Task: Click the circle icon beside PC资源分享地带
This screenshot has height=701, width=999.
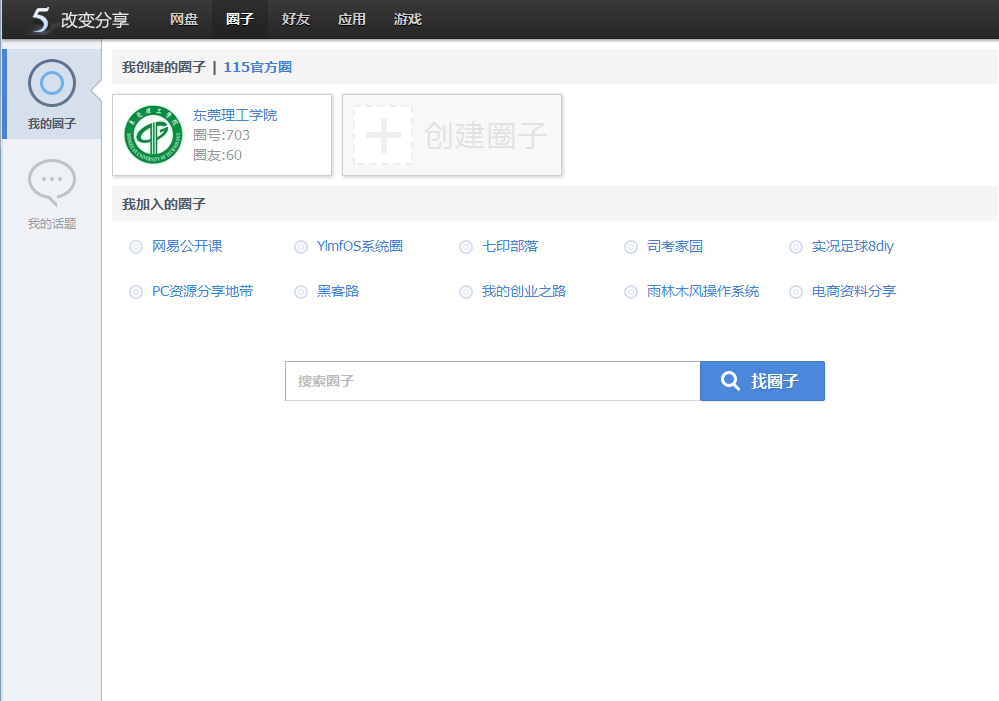Action: (x=136, y=292)
